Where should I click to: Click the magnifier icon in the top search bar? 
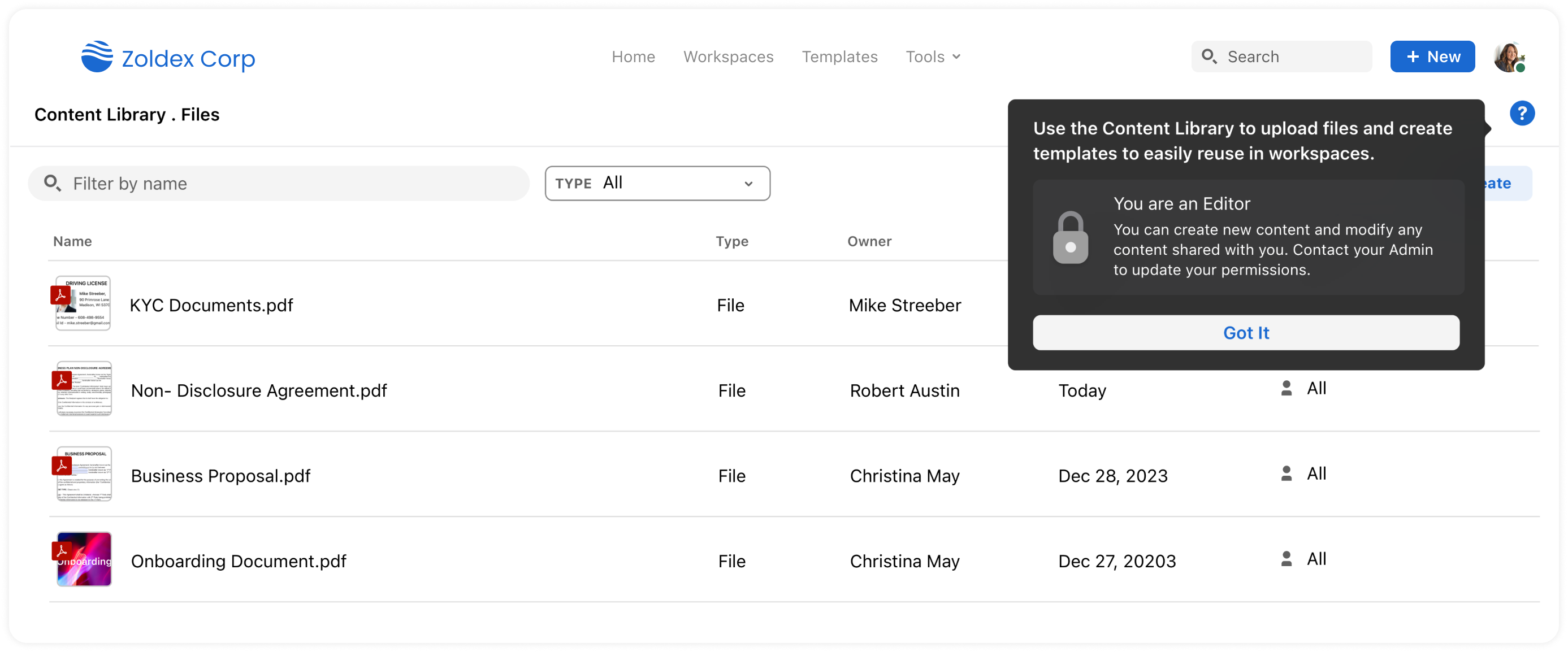click(x=1211, y=56)
